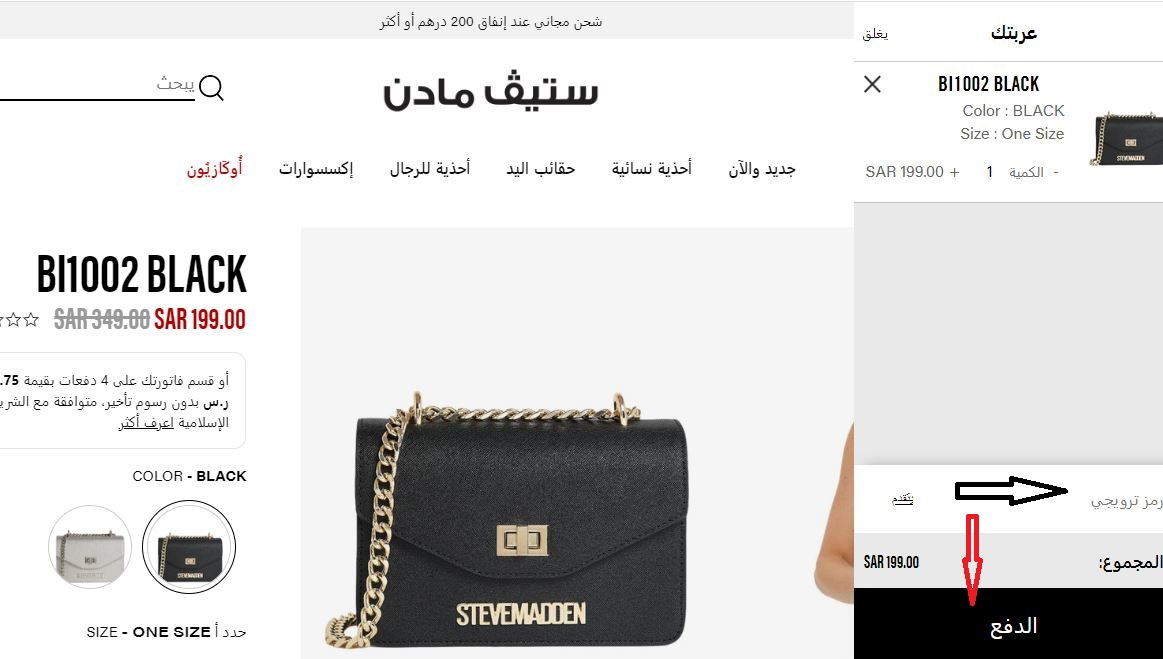Open the أحذية نسائية menu

point(651,169)
